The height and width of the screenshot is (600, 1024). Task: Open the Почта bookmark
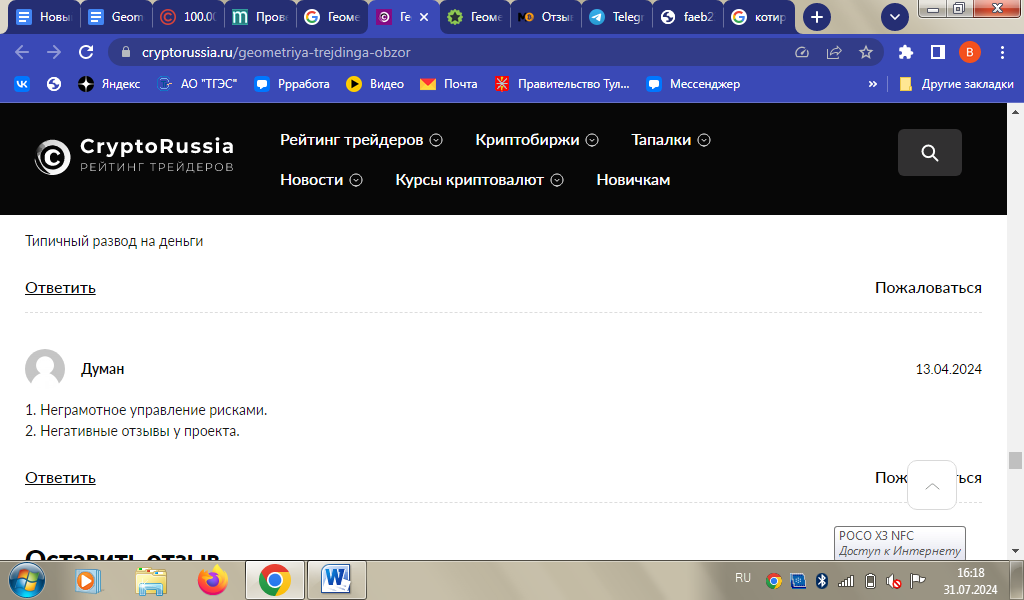(x=449, y=84)
